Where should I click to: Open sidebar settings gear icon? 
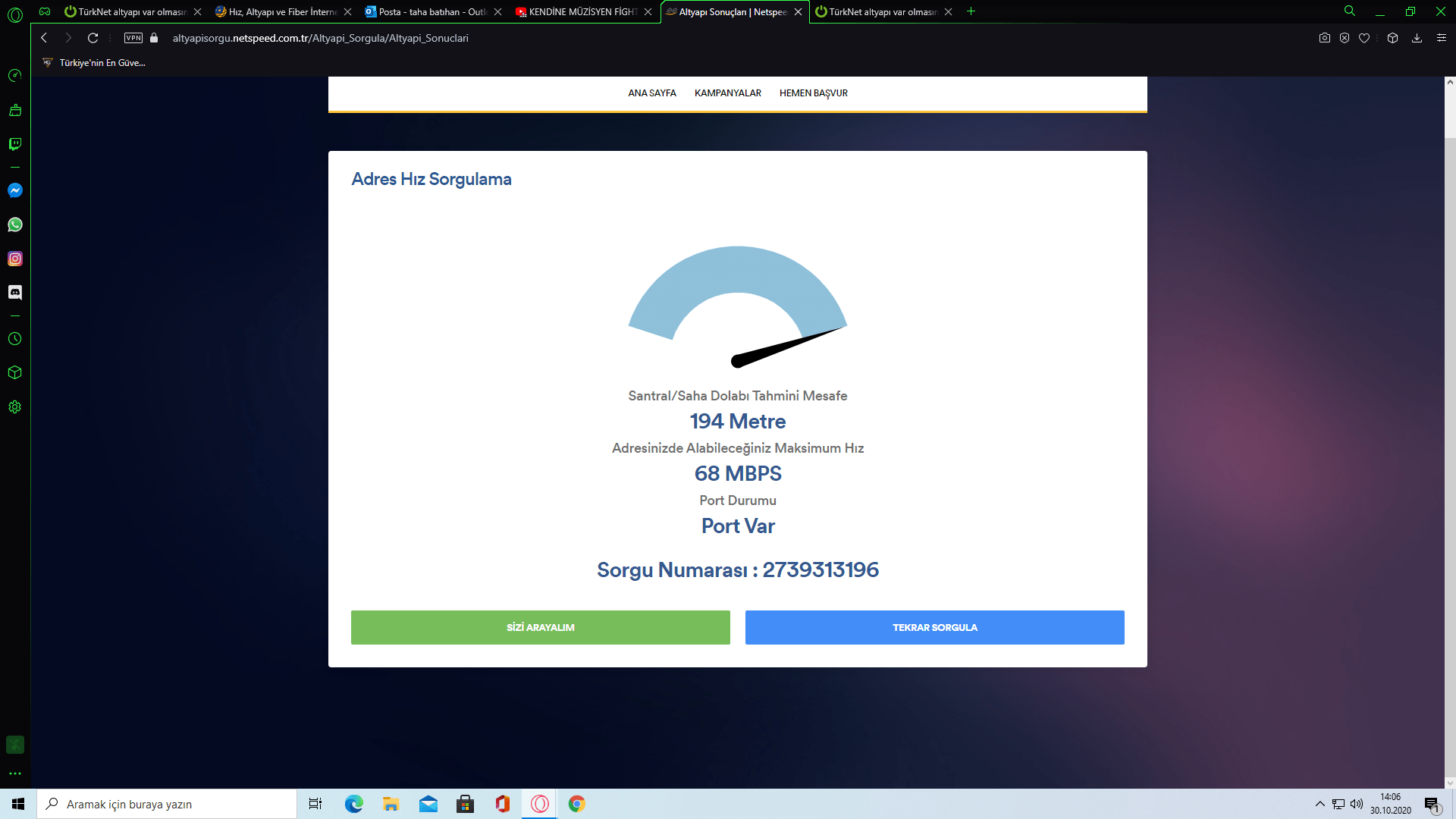tap(15, 407)
